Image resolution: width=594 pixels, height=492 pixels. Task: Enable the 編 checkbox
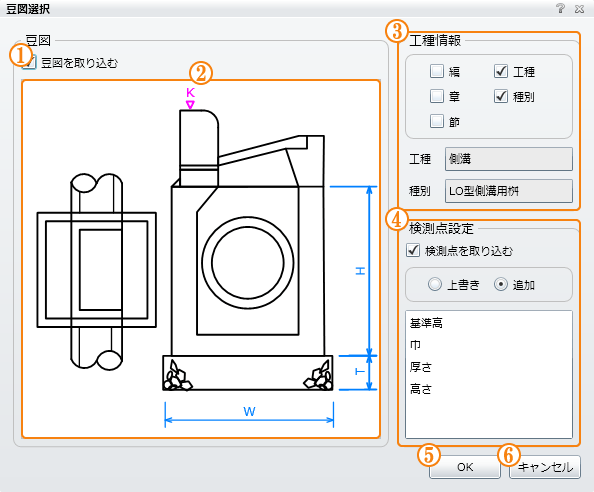pos(437,71)
